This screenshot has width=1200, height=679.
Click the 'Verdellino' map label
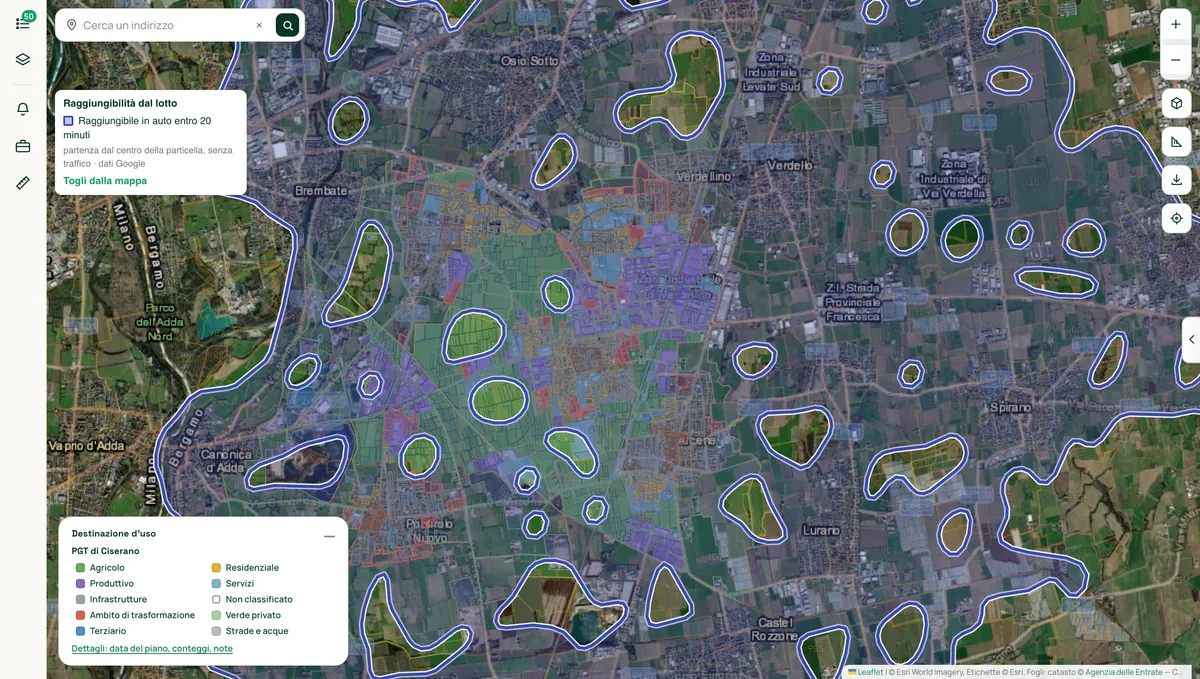[x=704, y=176]
